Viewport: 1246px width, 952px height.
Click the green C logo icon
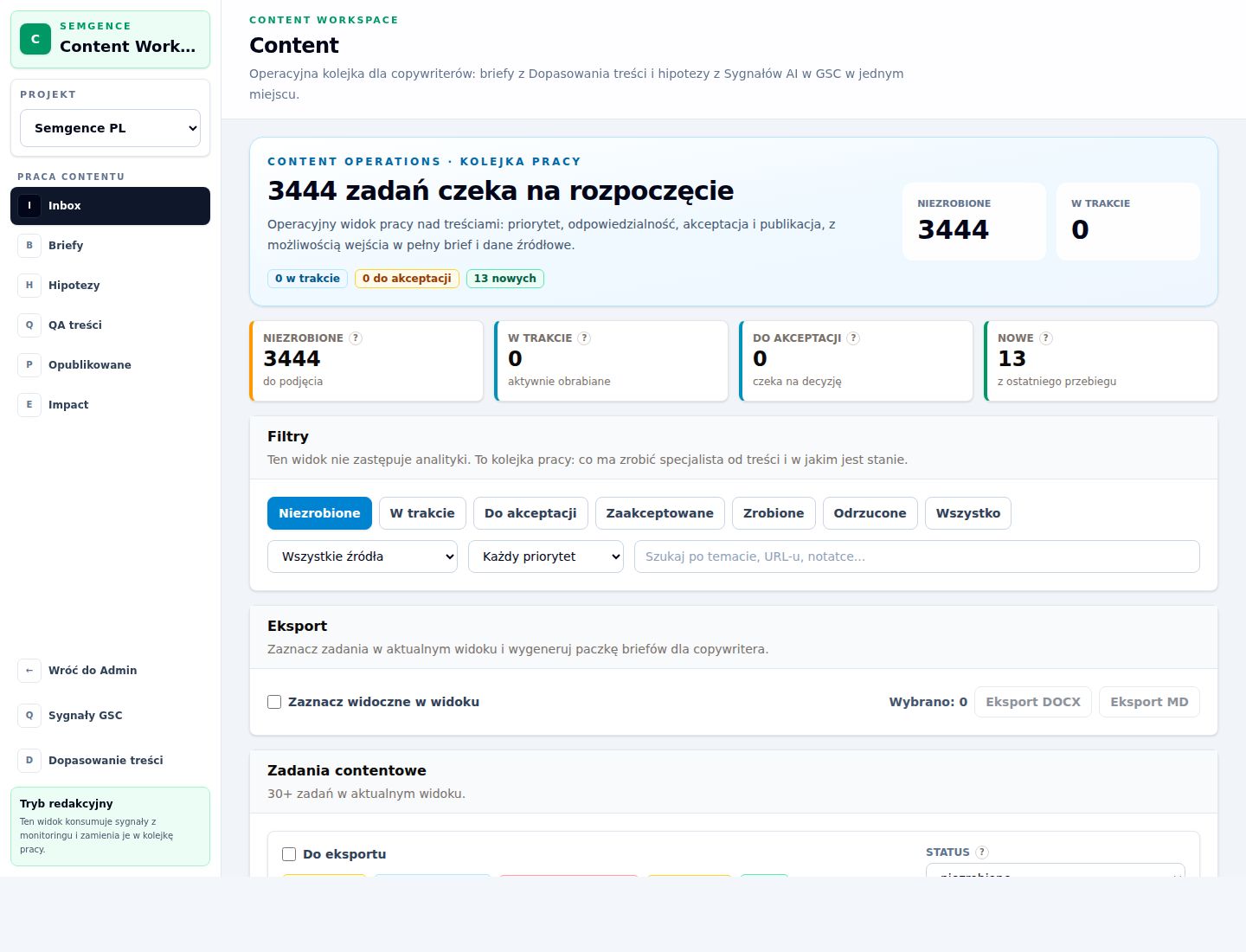coord(35,39)
